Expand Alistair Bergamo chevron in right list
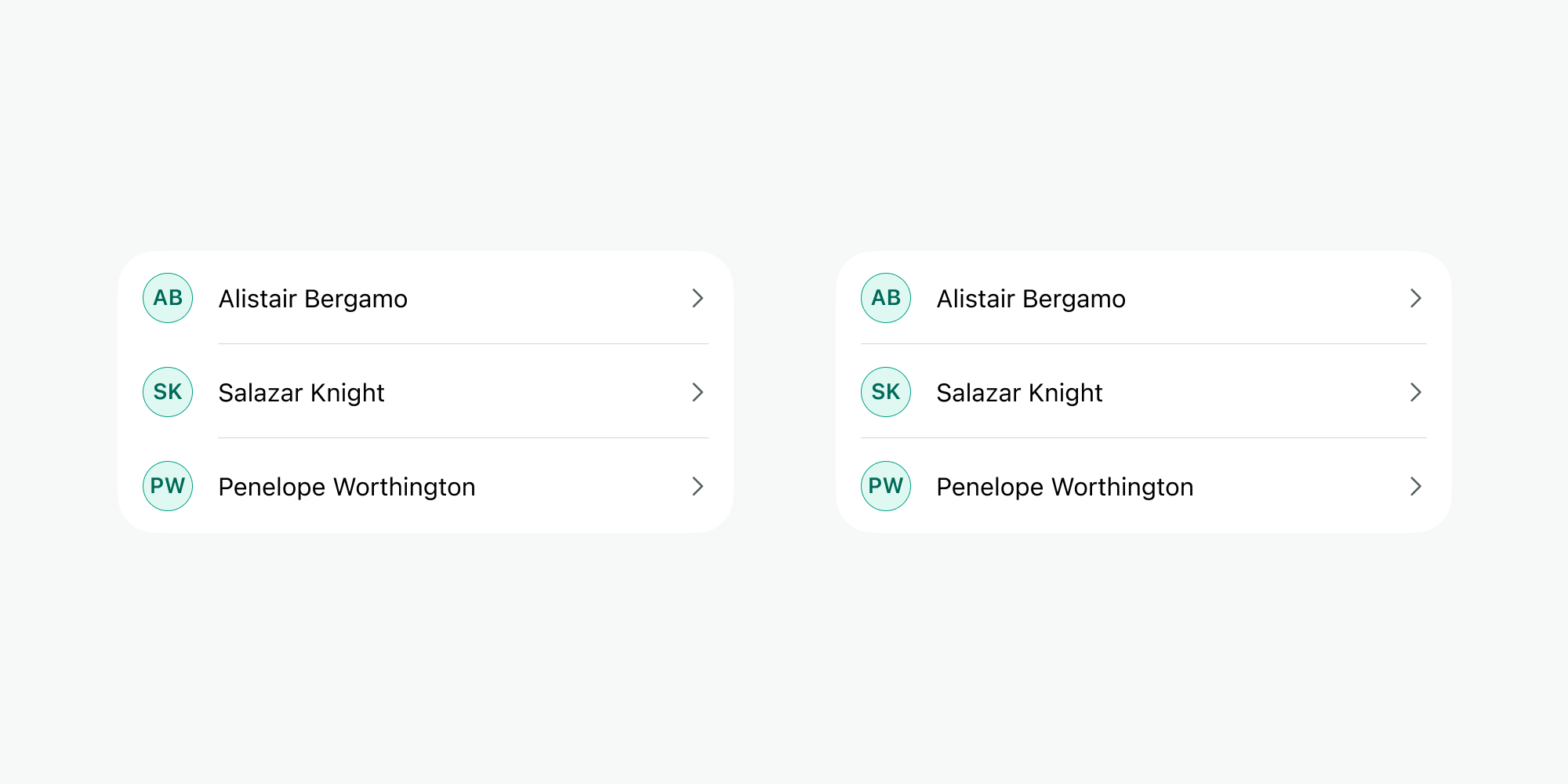 tap(1416, 298)
